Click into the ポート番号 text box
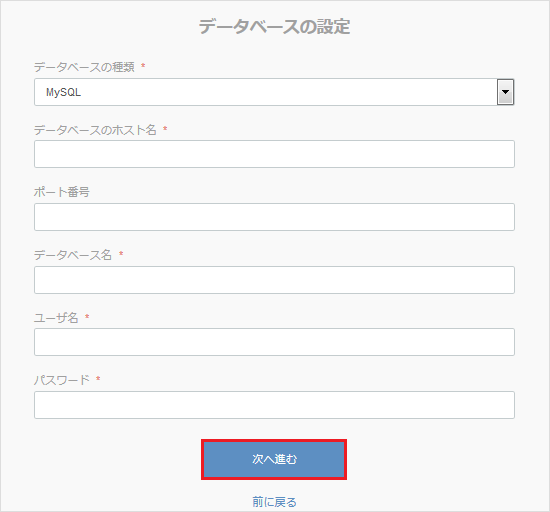 pos(274,217)
